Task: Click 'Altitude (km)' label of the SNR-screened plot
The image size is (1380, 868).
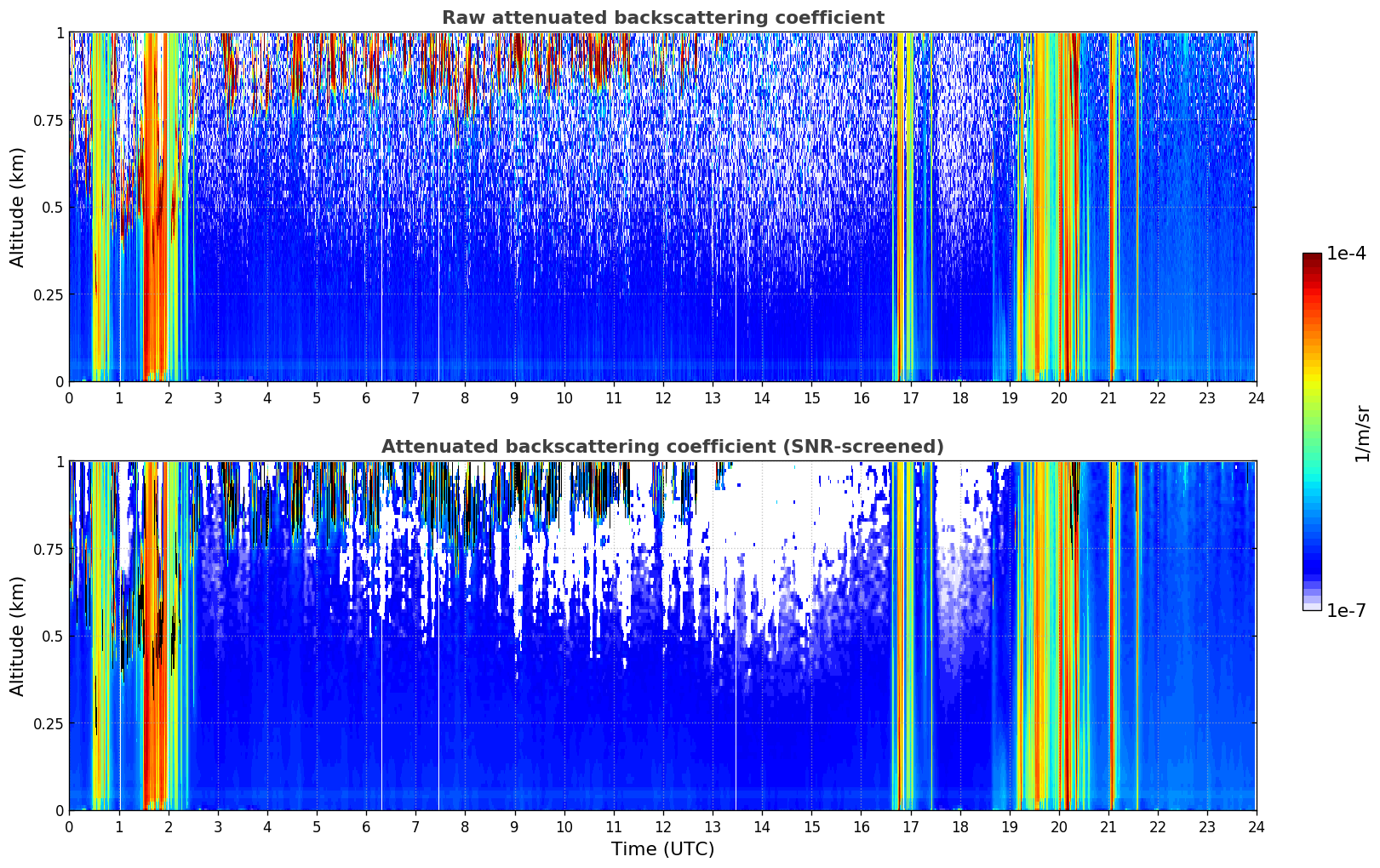Action: (18, 636)
